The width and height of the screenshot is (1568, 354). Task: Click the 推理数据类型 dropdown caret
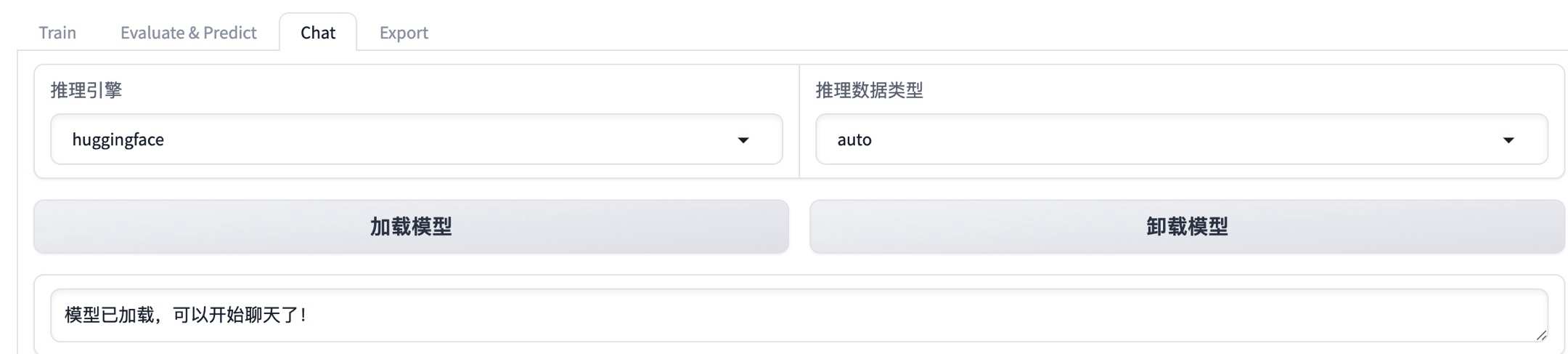tap(1508, 140)
